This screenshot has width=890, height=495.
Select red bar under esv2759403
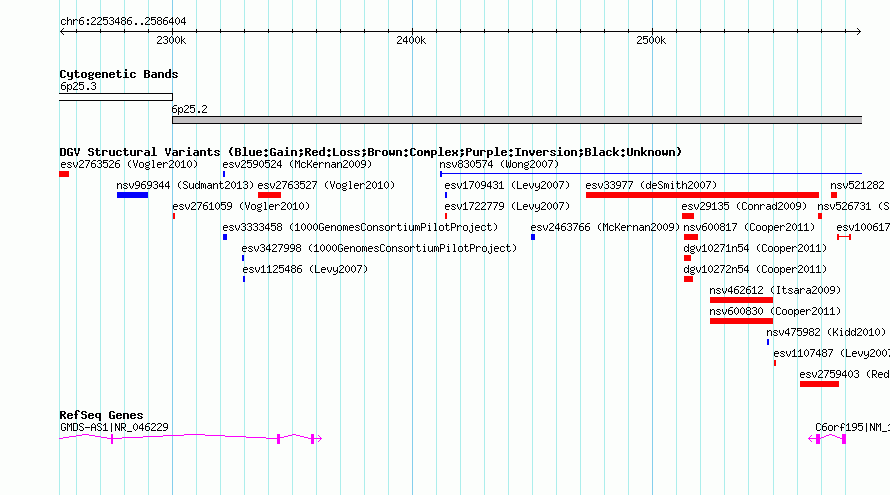click(x=819, y=384)
